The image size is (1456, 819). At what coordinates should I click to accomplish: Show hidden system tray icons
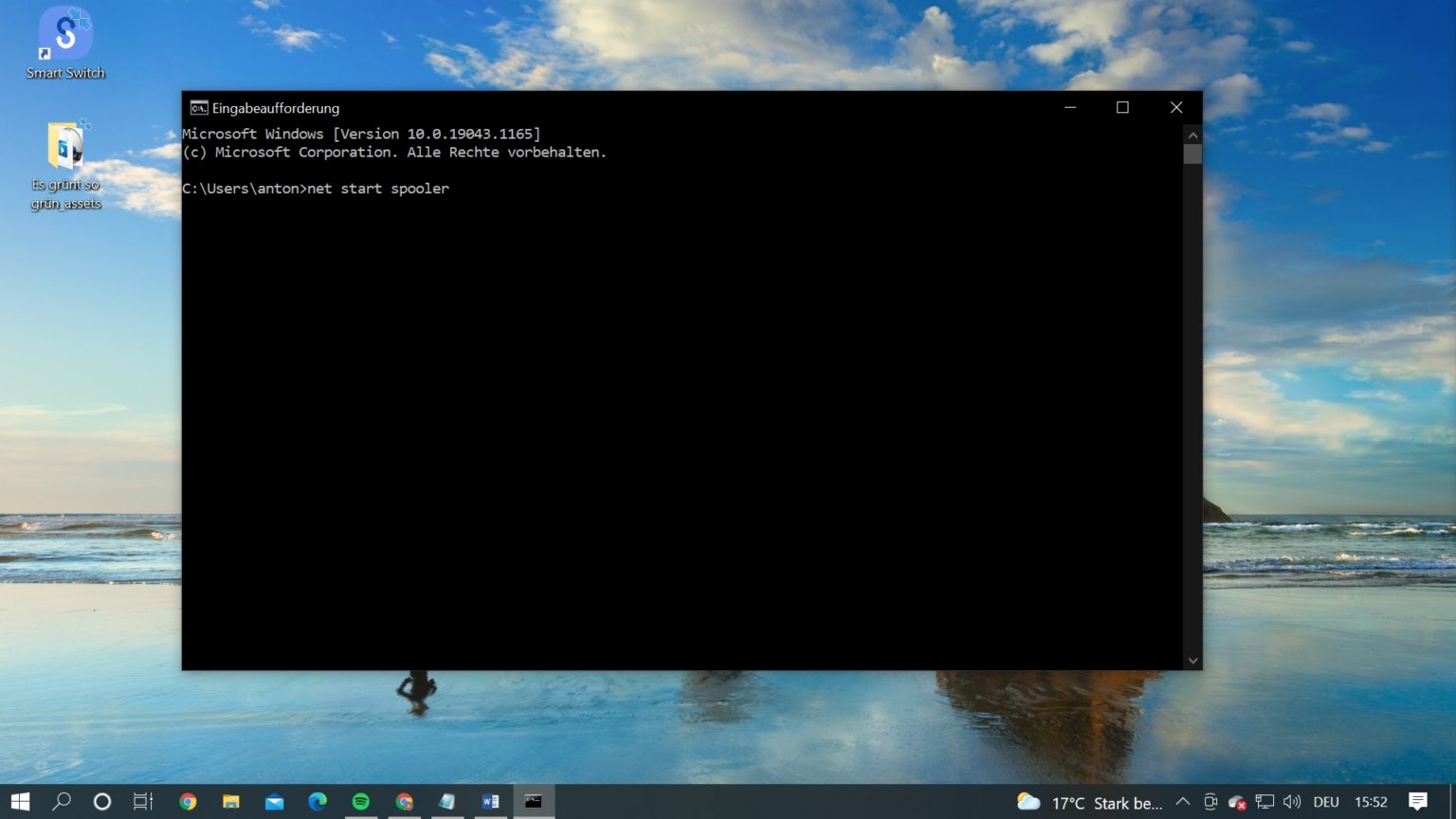coord(1183,802)
